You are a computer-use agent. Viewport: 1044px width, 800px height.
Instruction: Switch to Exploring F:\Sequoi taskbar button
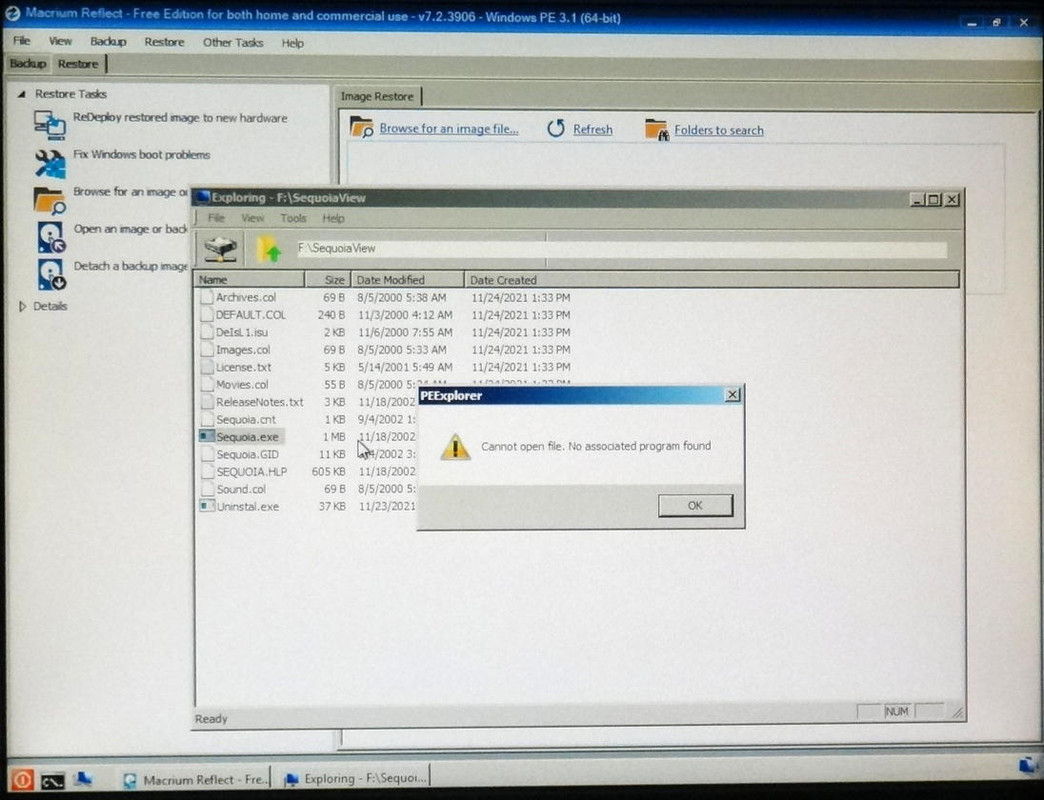pos(355,778)
